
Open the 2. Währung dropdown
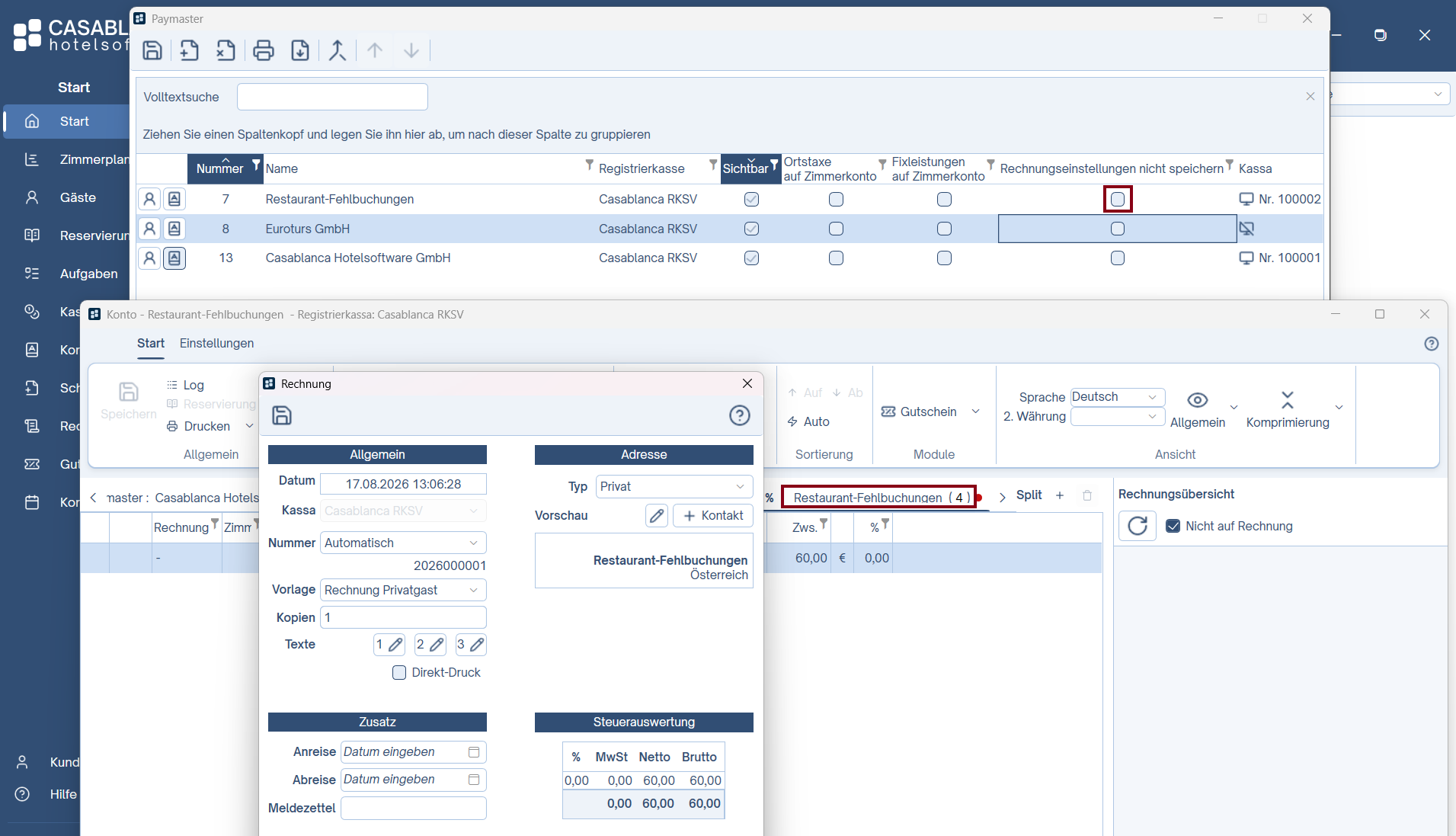[x=1118, y=417]
